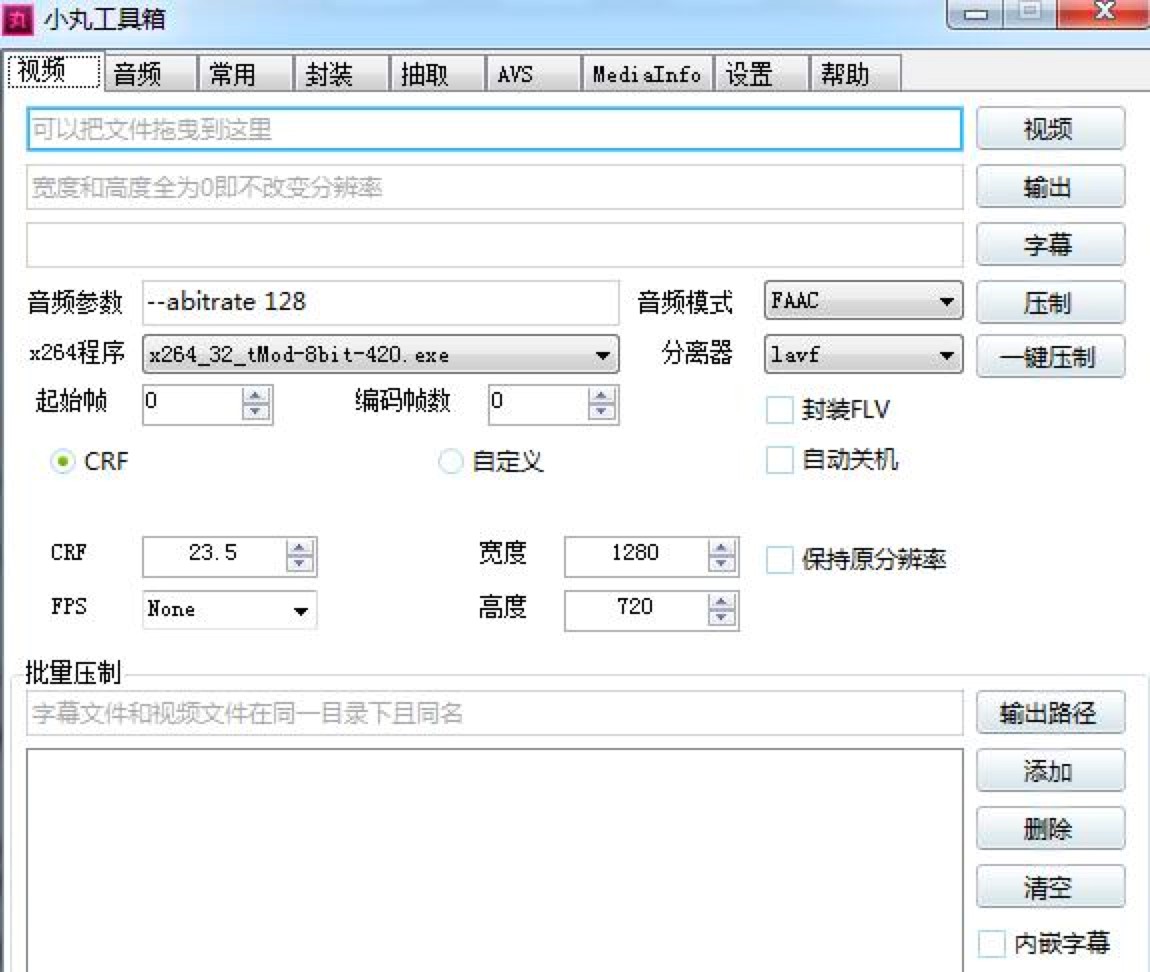Enable the 自动关机 checkbox
The height and width of the screenshot is (972, 1150).
pos(778,460)
